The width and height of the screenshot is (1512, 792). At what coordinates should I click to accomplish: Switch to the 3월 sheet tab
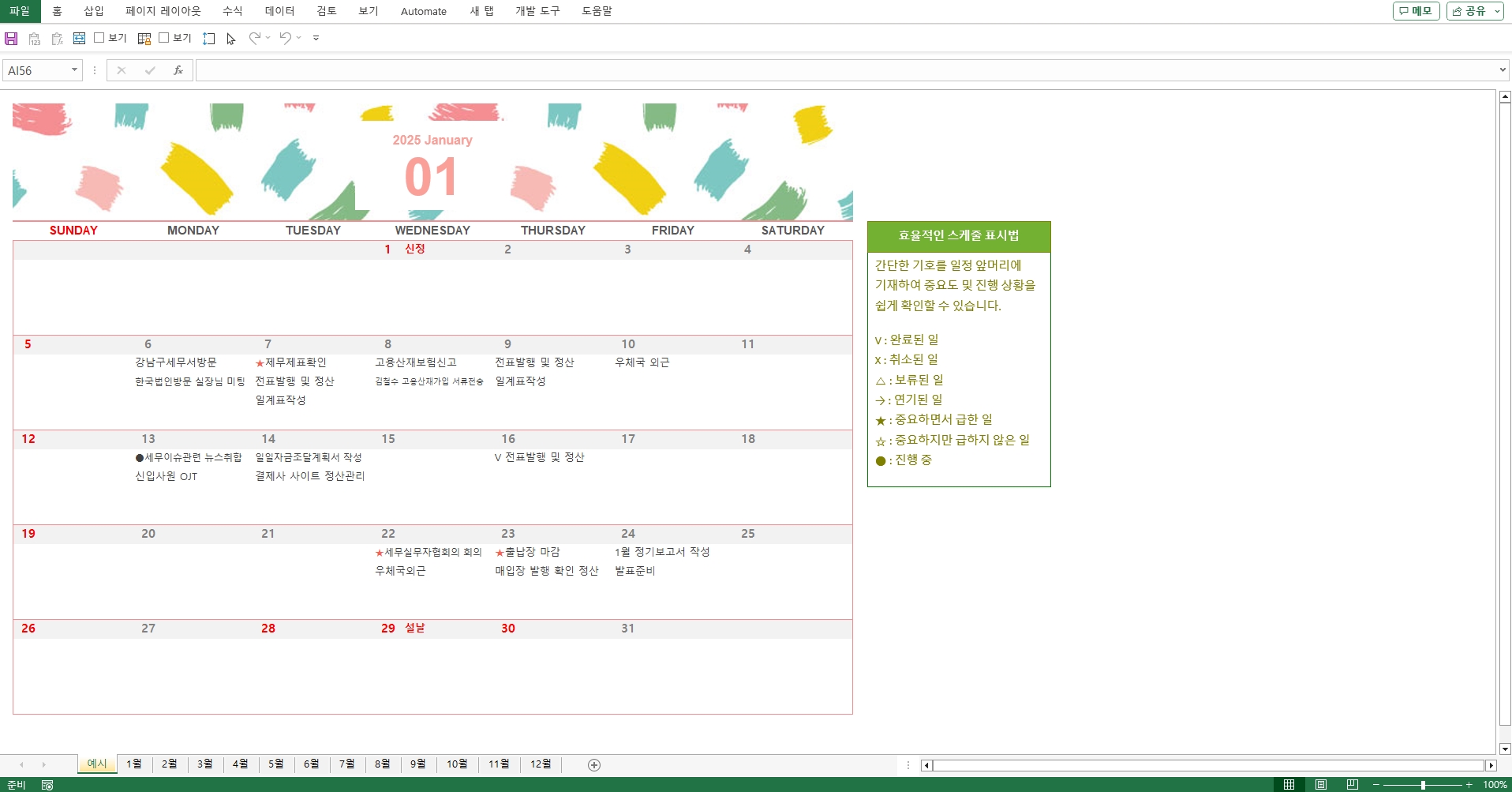pyautogui.click(x=205, y=764)
